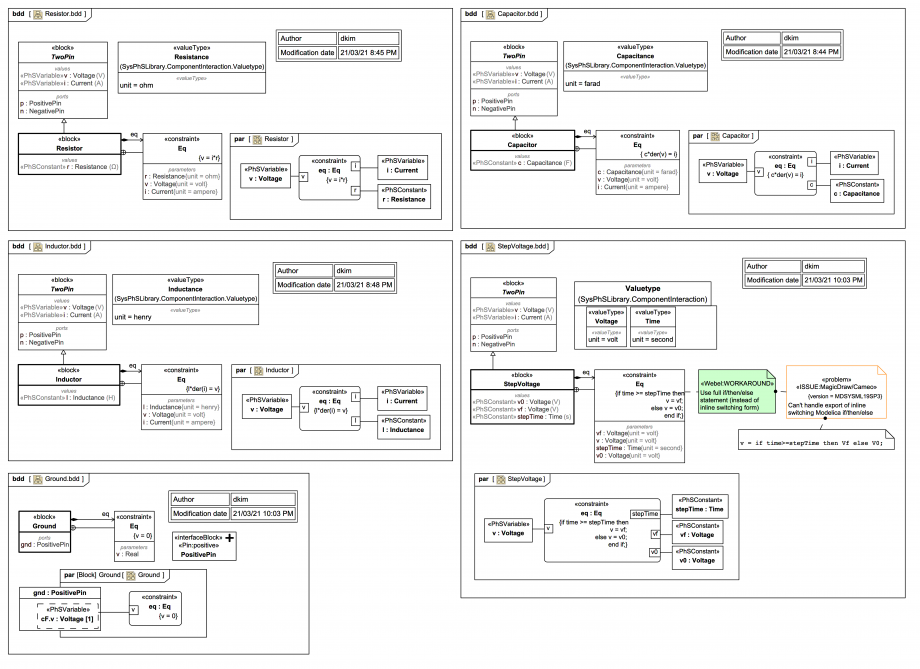Click the Resistor.bdd diagram frame icon
Image resolution: width=920 pixels, height=669 pixels.
pyautogui.click(x=39, y=15)
